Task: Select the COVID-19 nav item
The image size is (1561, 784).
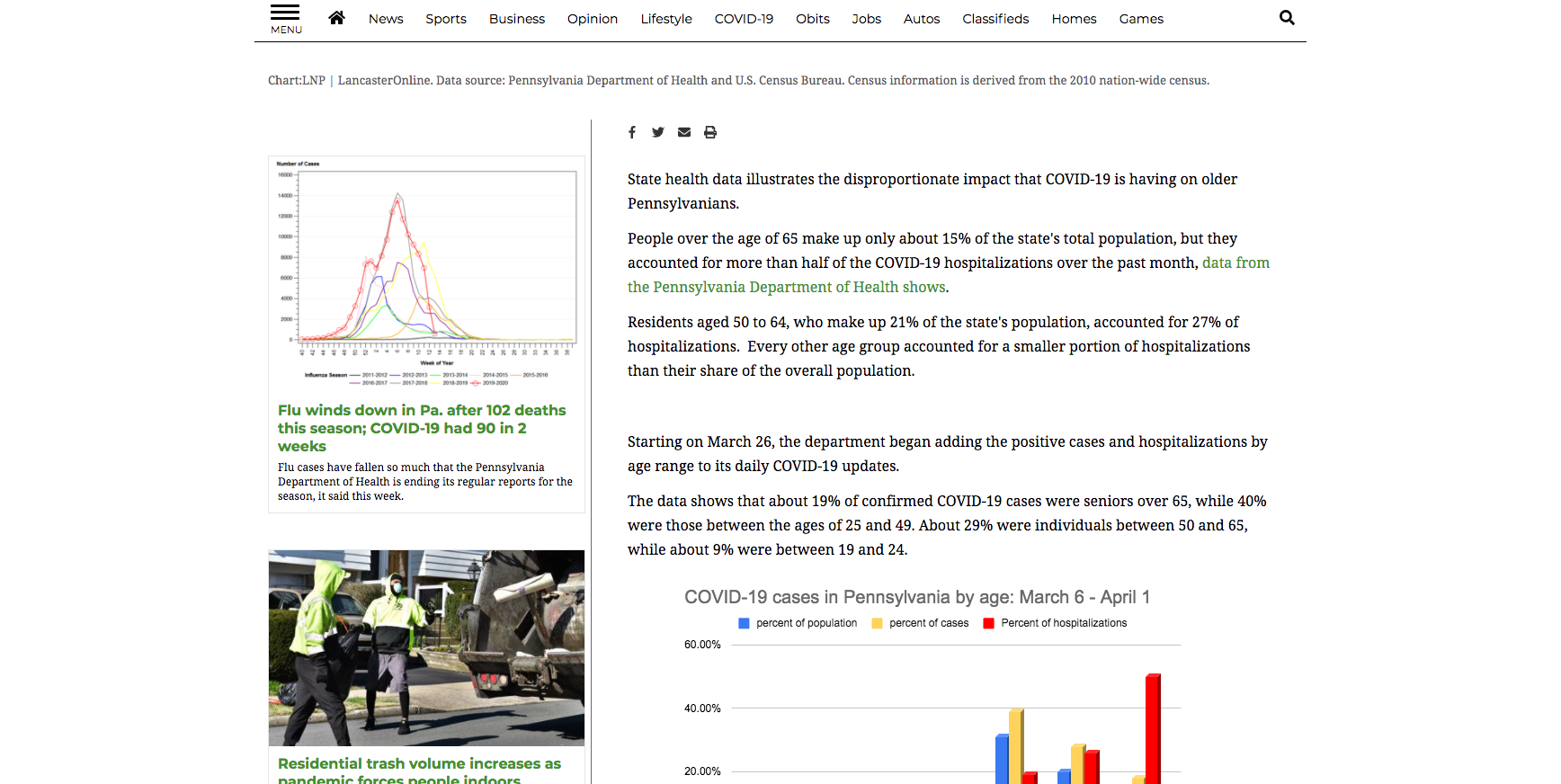Action: coord(743,19)
